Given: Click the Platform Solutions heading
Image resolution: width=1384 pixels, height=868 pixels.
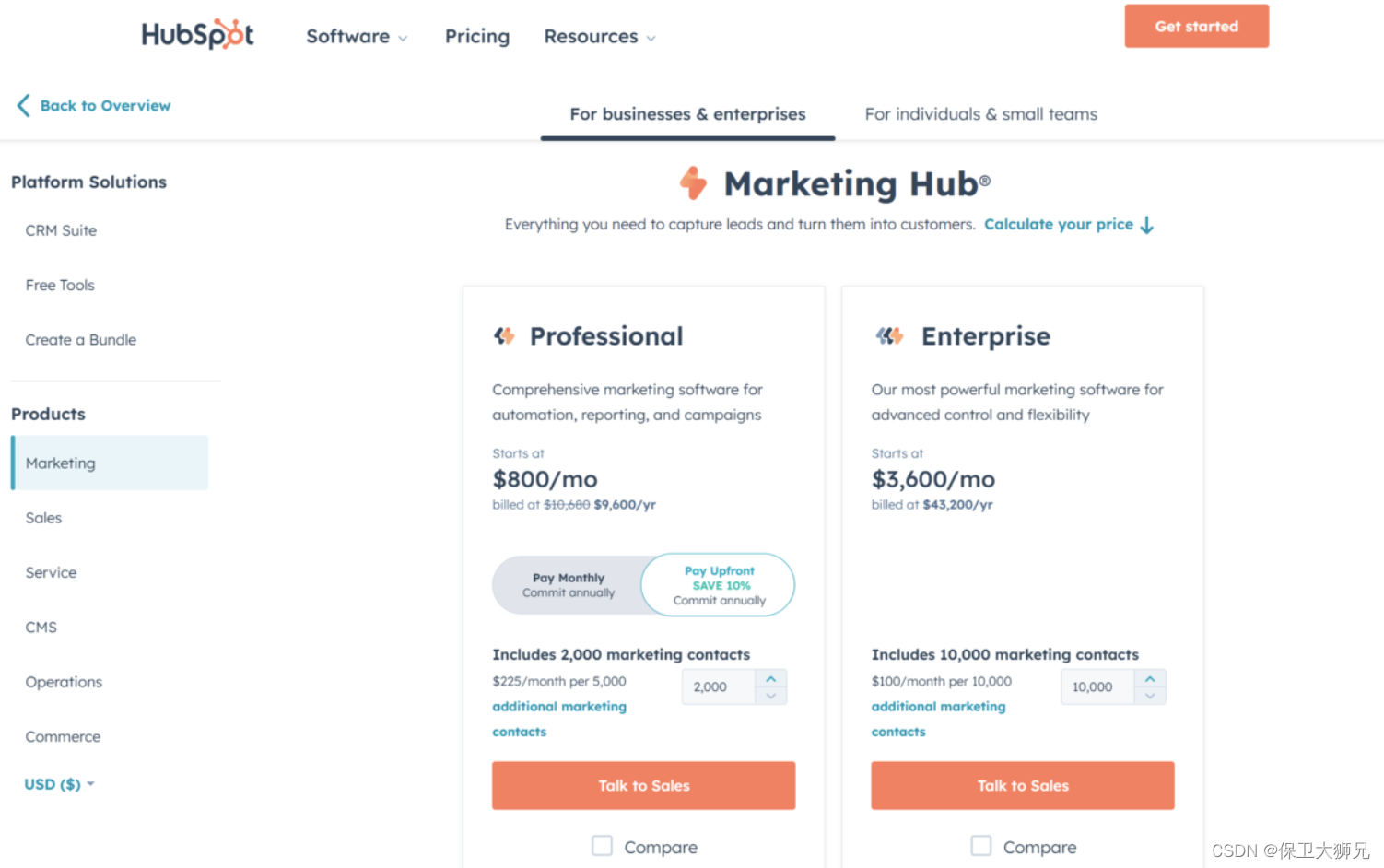Looking at the screenshot, I should click(x=88, y=182).
